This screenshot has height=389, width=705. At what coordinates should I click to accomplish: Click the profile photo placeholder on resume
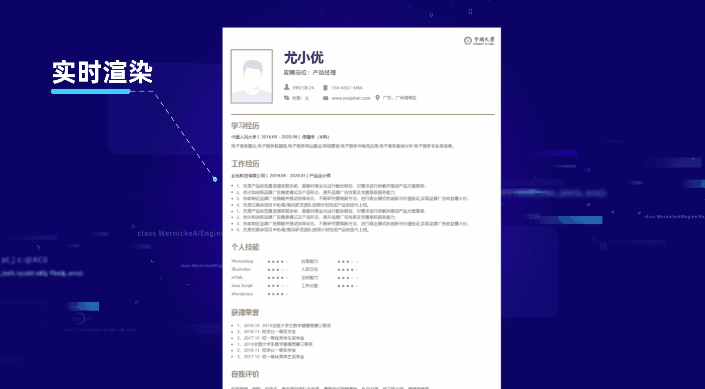pos(252,76)
